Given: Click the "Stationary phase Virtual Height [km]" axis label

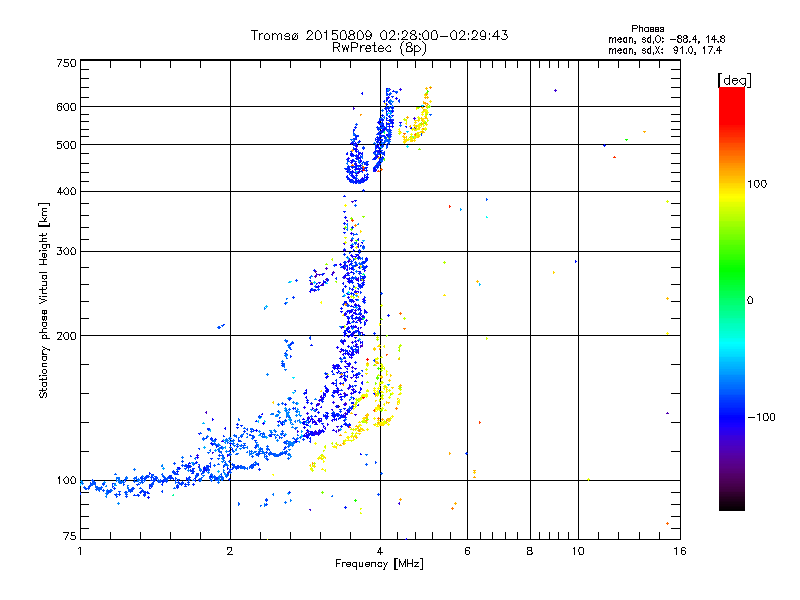Looking at the screenshot, I should 44,301.
